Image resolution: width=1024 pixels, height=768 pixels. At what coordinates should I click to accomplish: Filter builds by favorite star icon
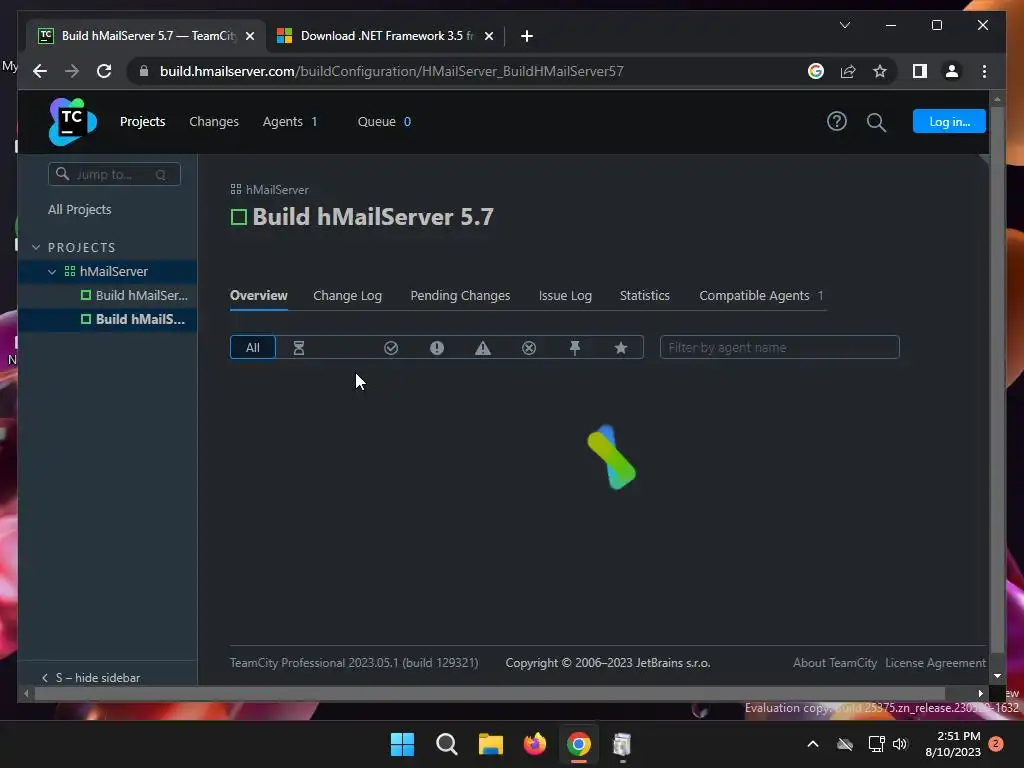coord(621,347)
